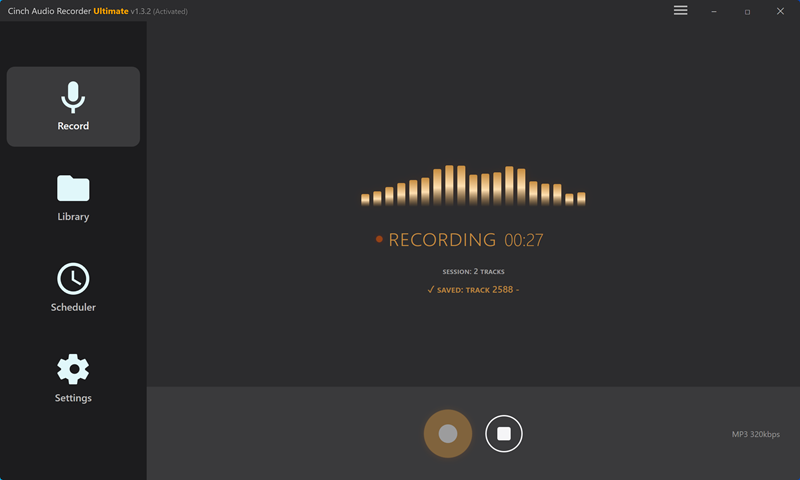The width and height of the screenshot is (800, 480).
Task: Open the Settings gear icon
Action: pyautogui.click(x=73, y=369)
